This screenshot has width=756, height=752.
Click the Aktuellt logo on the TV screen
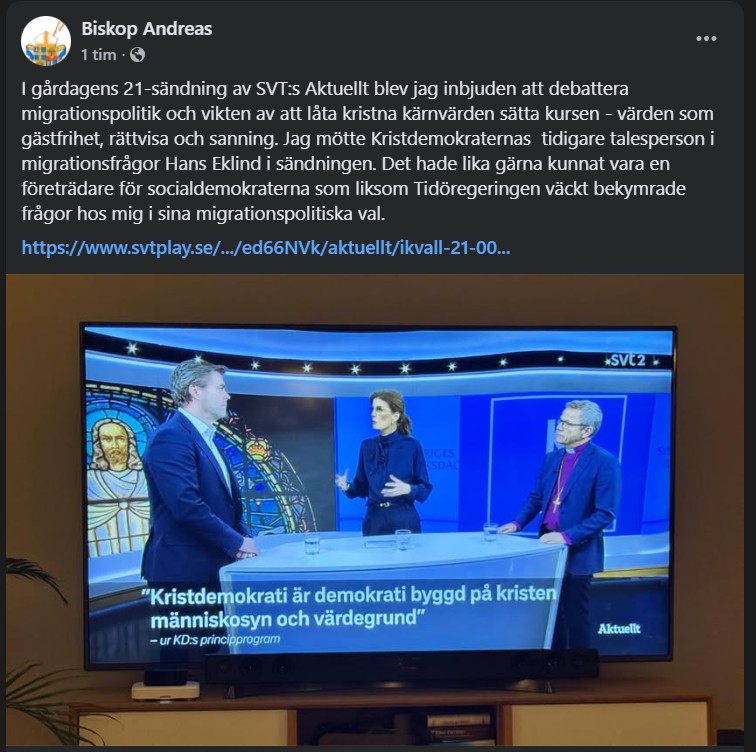tap(619, 629)
